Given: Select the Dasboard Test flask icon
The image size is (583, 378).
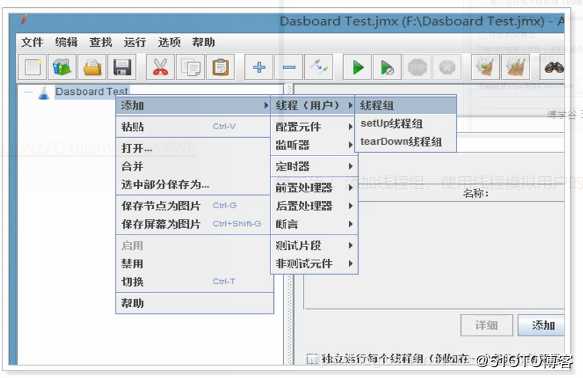Looking at the screenshot, I should click(44, 93).
